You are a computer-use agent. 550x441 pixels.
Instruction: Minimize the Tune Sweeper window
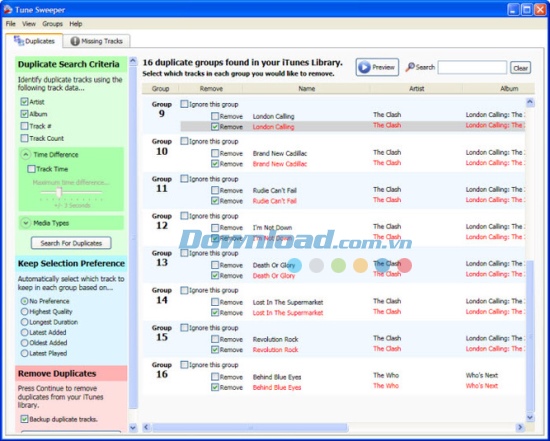tap(513, 9)
